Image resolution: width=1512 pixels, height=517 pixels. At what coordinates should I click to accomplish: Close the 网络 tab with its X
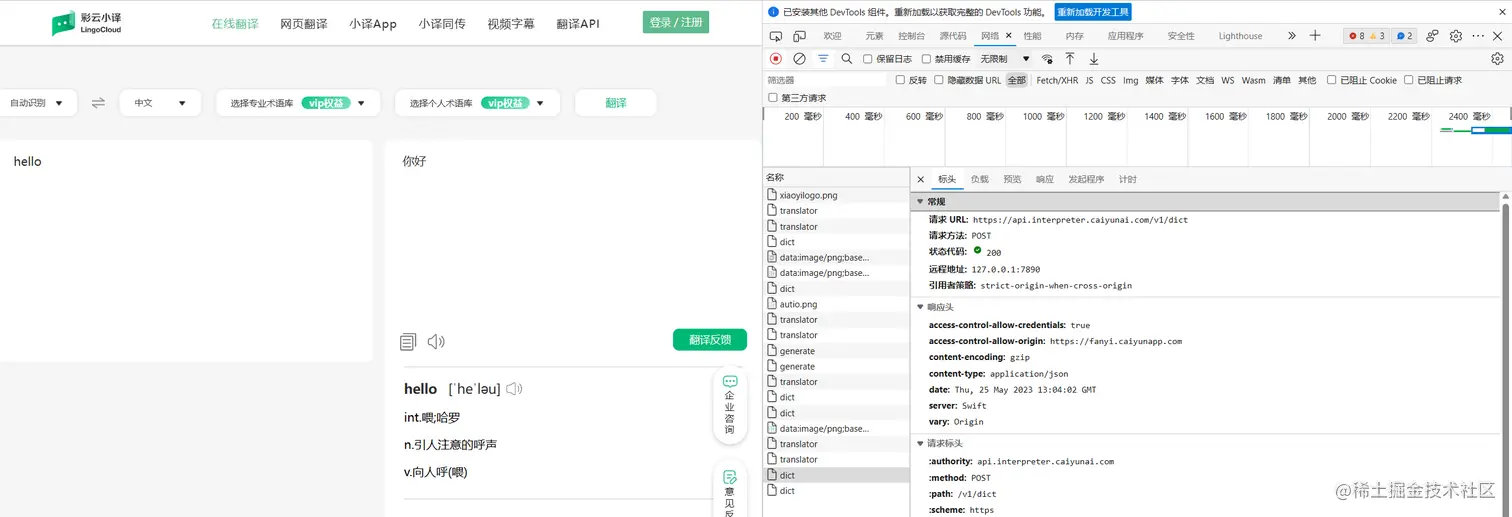1009,36
